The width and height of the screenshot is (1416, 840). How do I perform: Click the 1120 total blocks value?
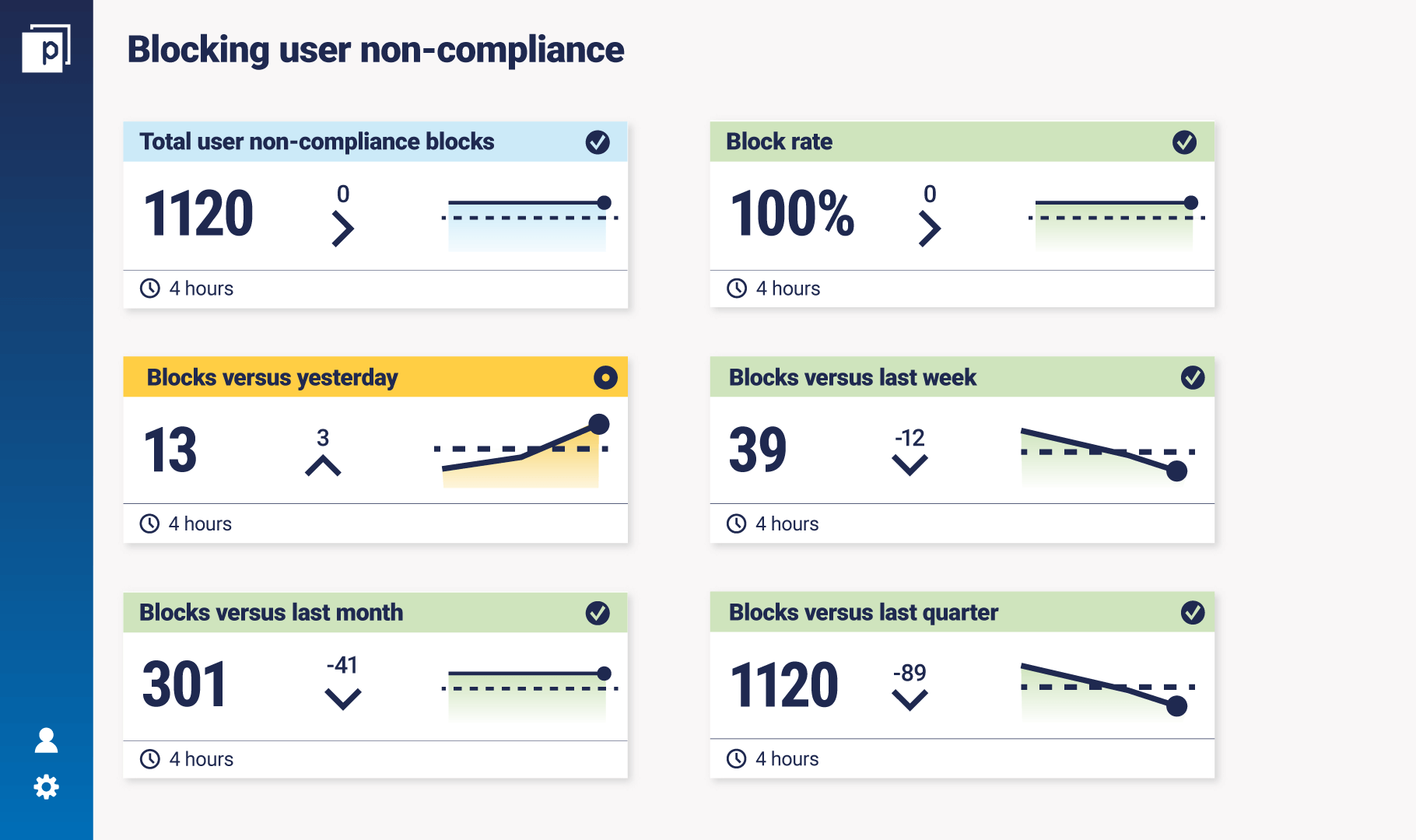tap(198, 214)
